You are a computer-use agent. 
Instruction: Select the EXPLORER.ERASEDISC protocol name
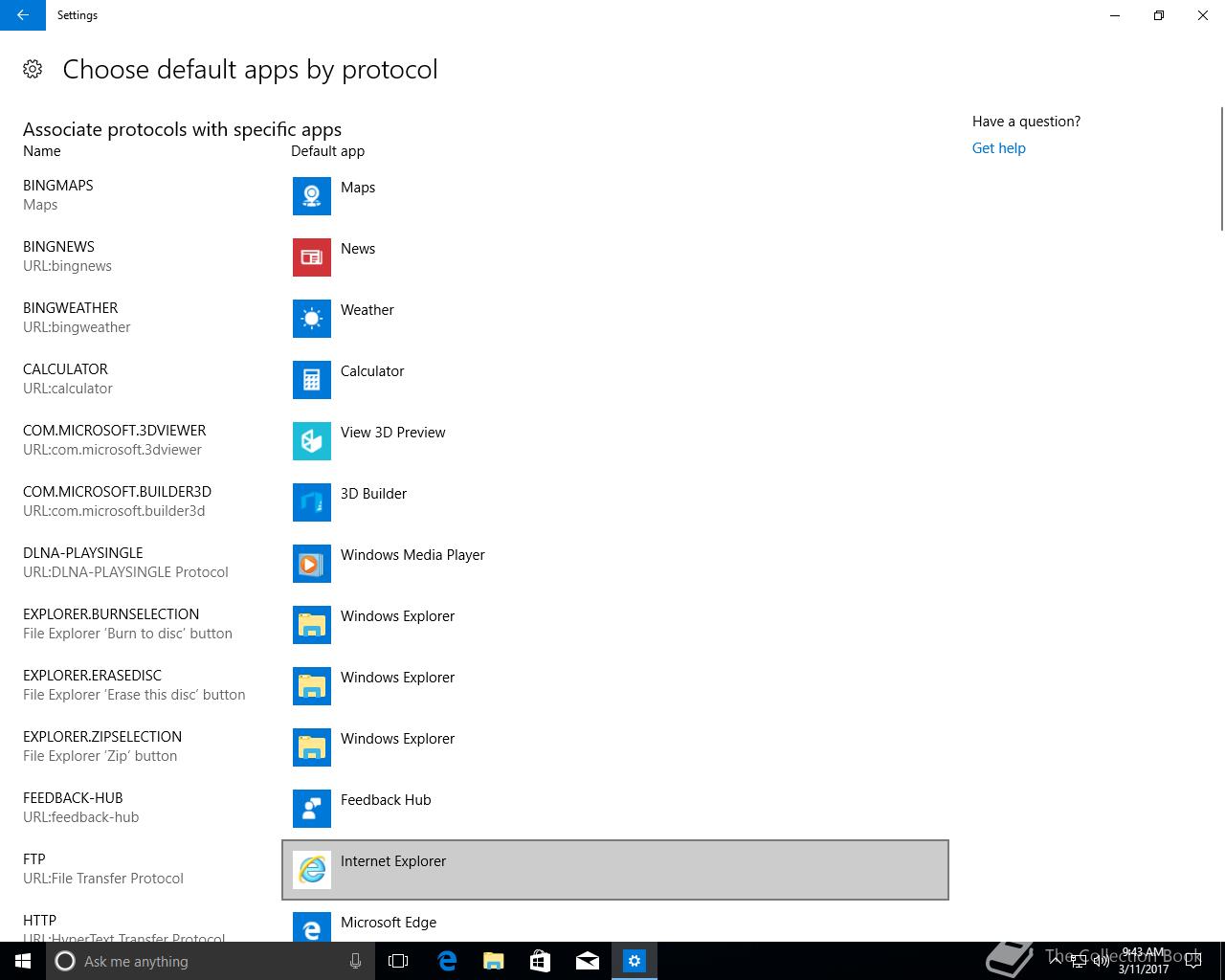pos(93,676)
